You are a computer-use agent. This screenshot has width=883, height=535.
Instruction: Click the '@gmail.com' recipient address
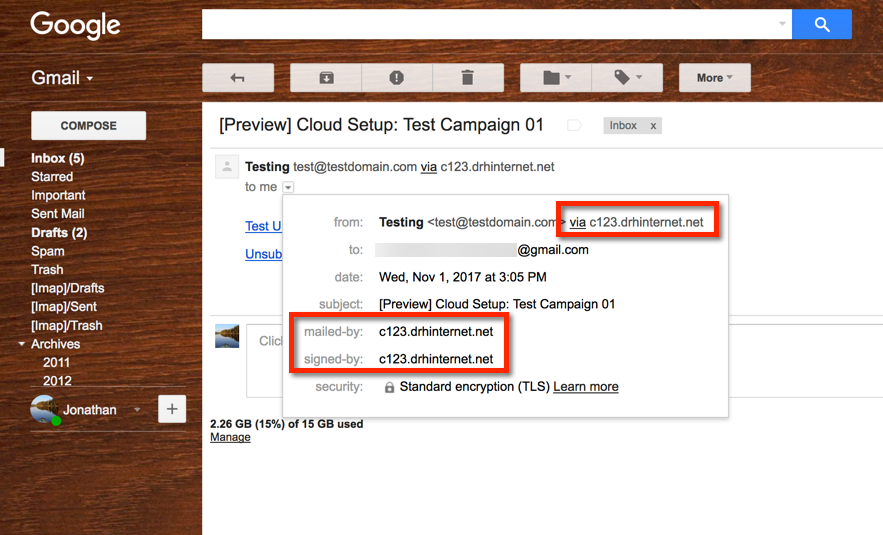coord(553,250)
